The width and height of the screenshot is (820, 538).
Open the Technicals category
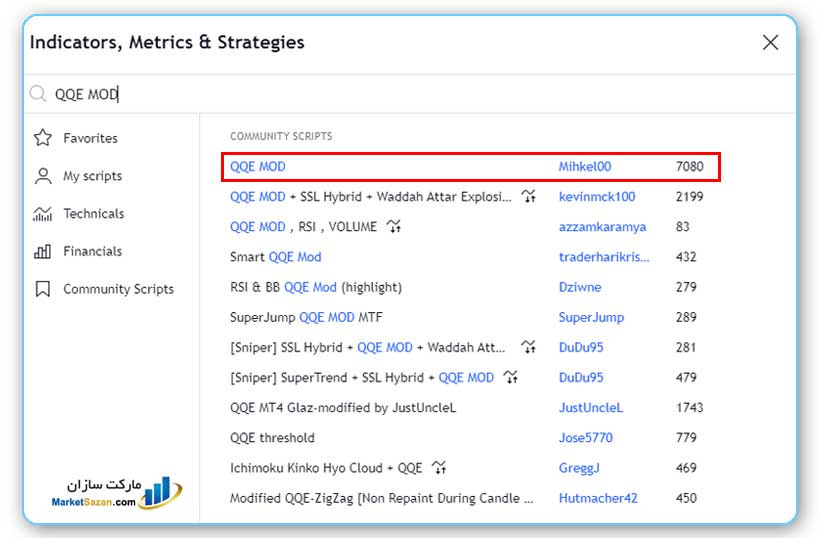pos(93,214)
